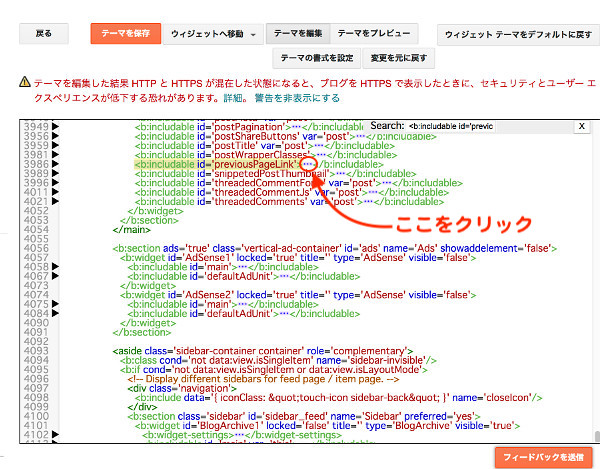Expand fold arrow at line 4075
This screenshot has height=469, width=600.
[55, 304]
